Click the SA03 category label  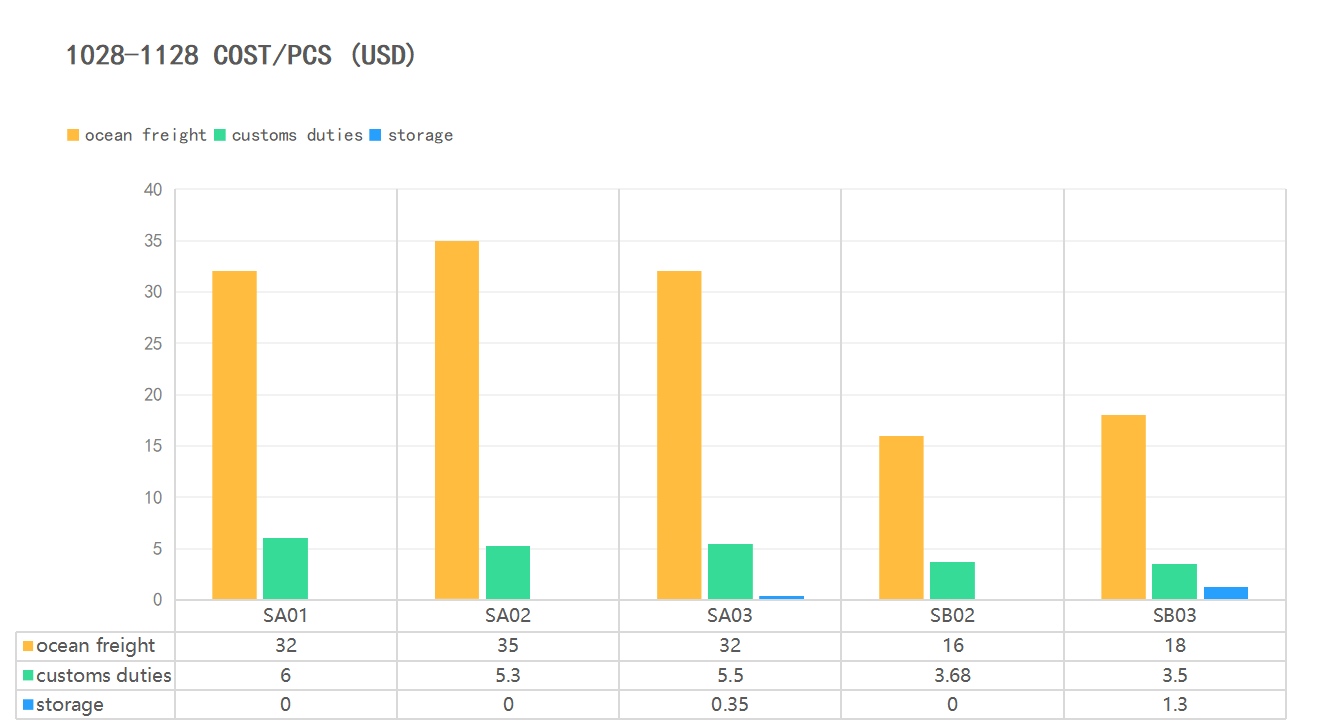[x=730, y=616]
